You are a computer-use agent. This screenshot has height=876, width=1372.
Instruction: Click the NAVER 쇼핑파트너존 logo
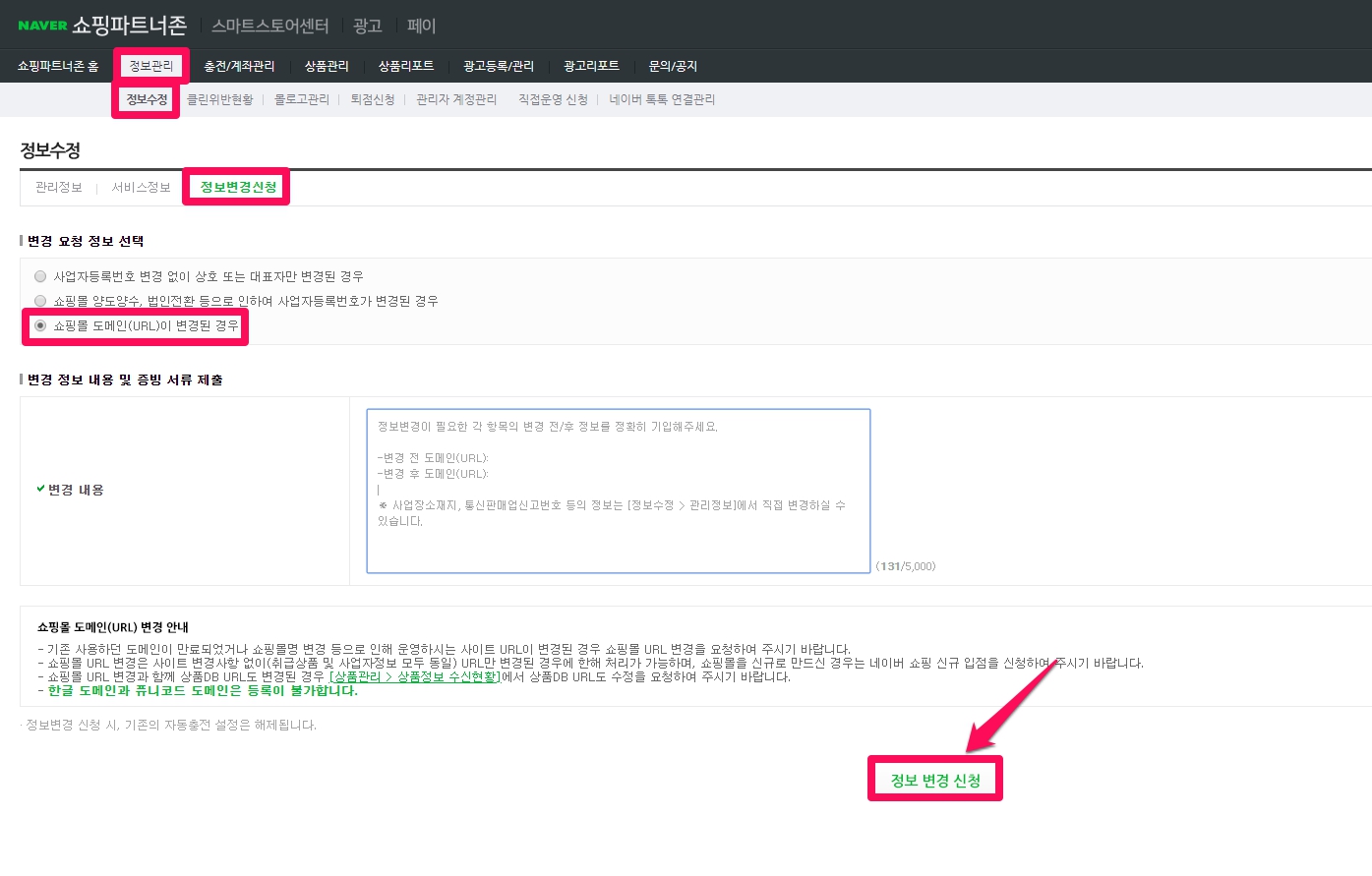pyautogui.click(x=102, y=25)
